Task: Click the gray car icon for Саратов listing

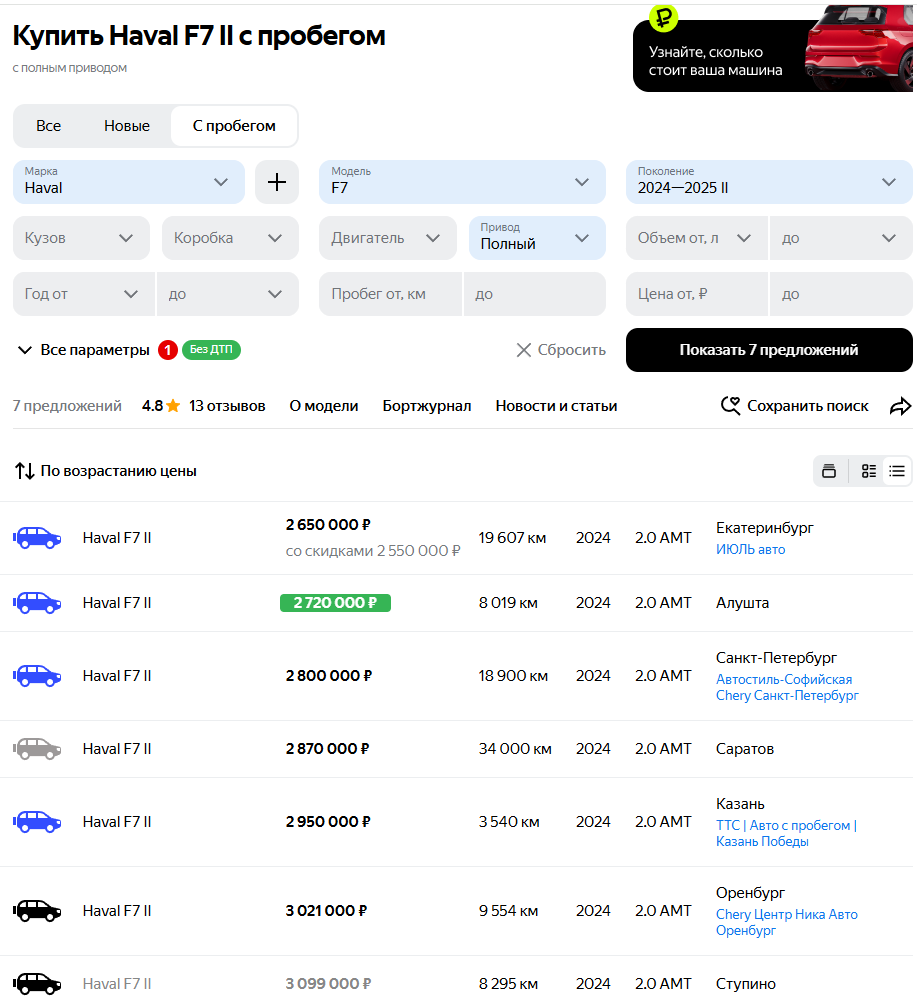Action: pos(37,749)
